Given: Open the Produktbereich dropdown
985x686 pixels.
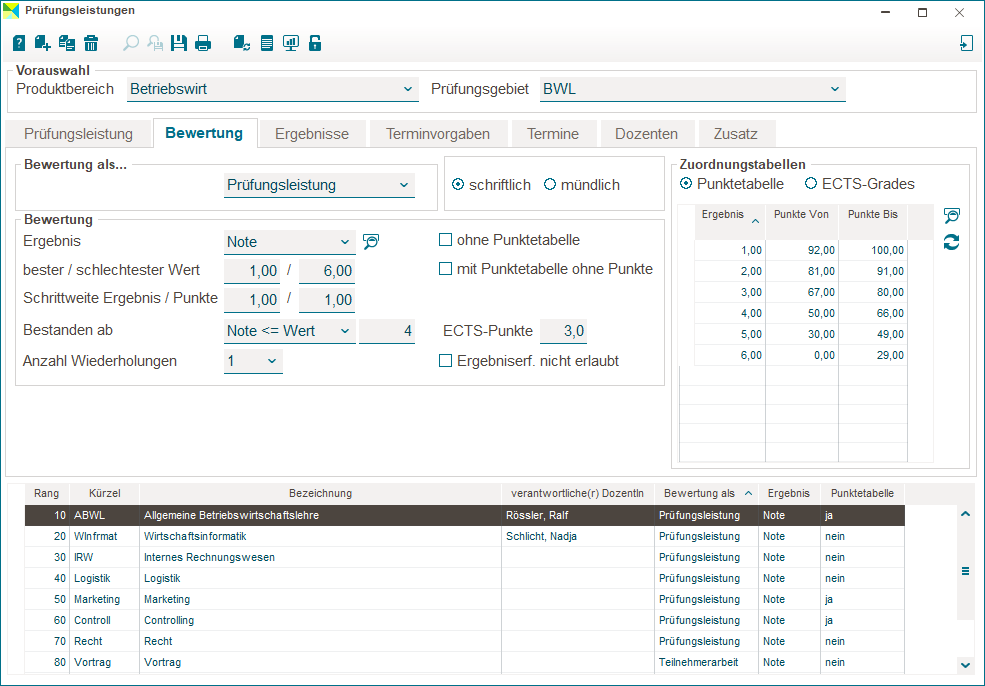Looking at the screenshot, I should (x=408, y=89).
